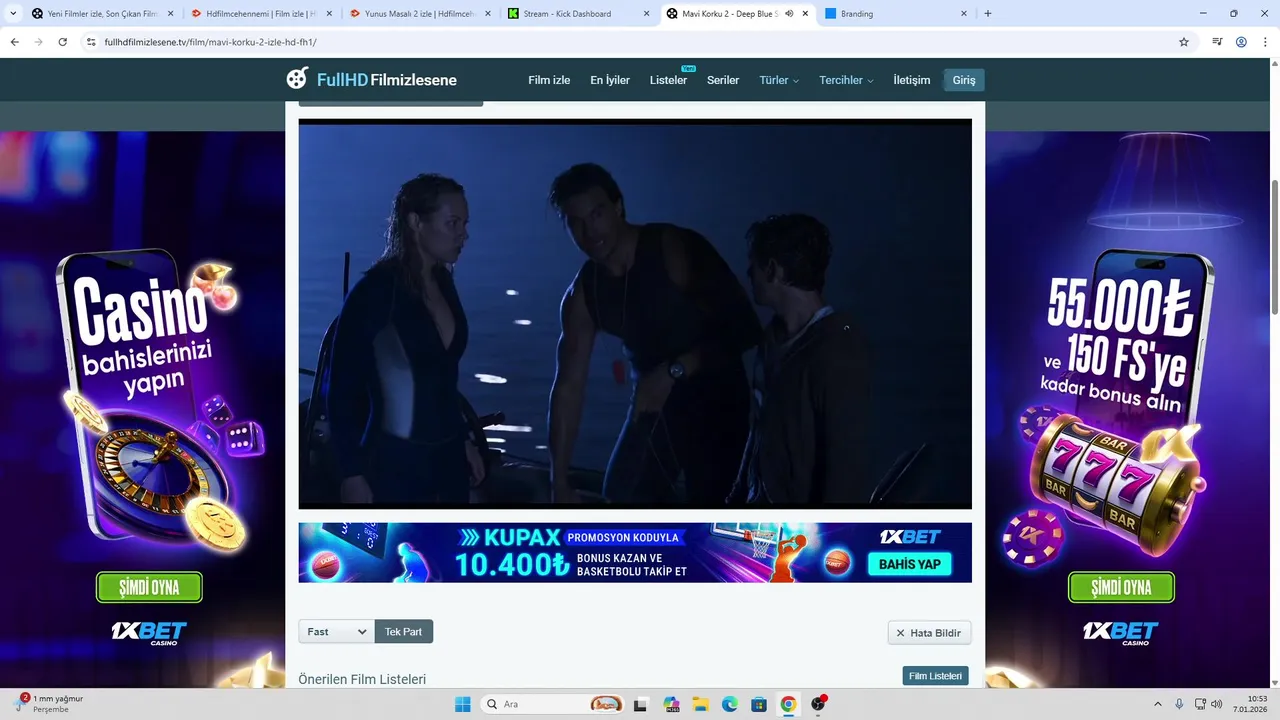Open the Chrome profile icon
This screenshot has height=720, width=1280.
click(x=1241, y=42)
